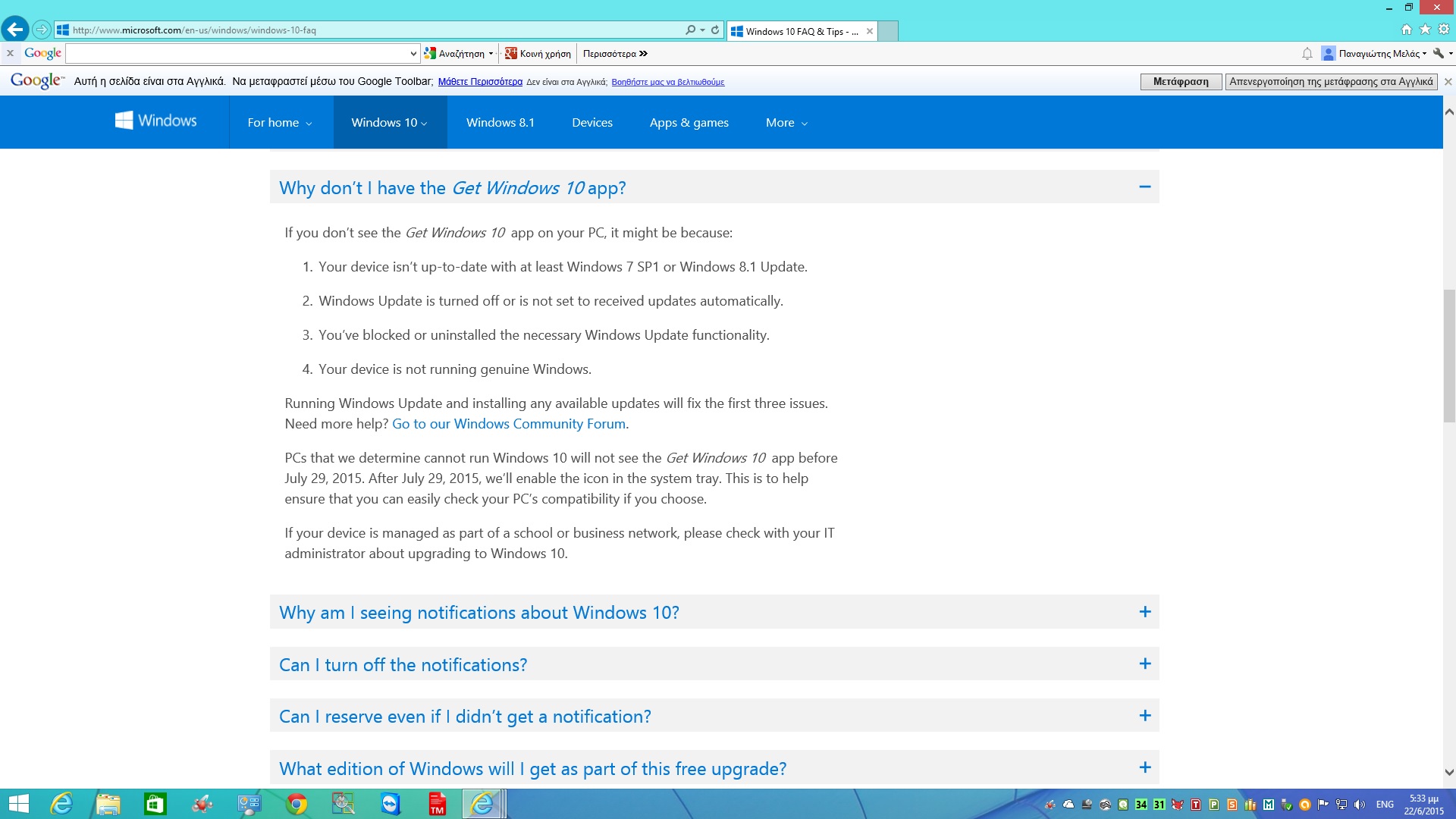Click the red fox tray icon

point(1178,805)
